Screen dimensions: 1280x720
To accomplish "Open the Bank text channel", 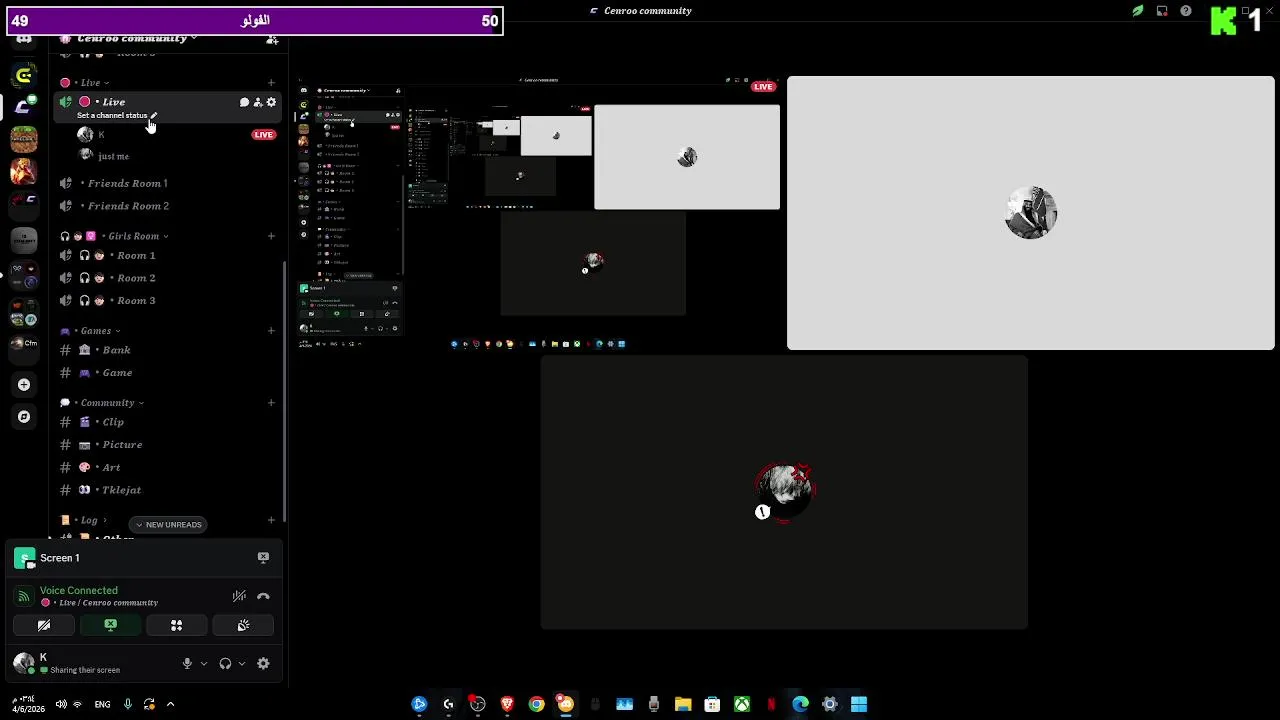I will pyautogui.click(x=169, y=350).
